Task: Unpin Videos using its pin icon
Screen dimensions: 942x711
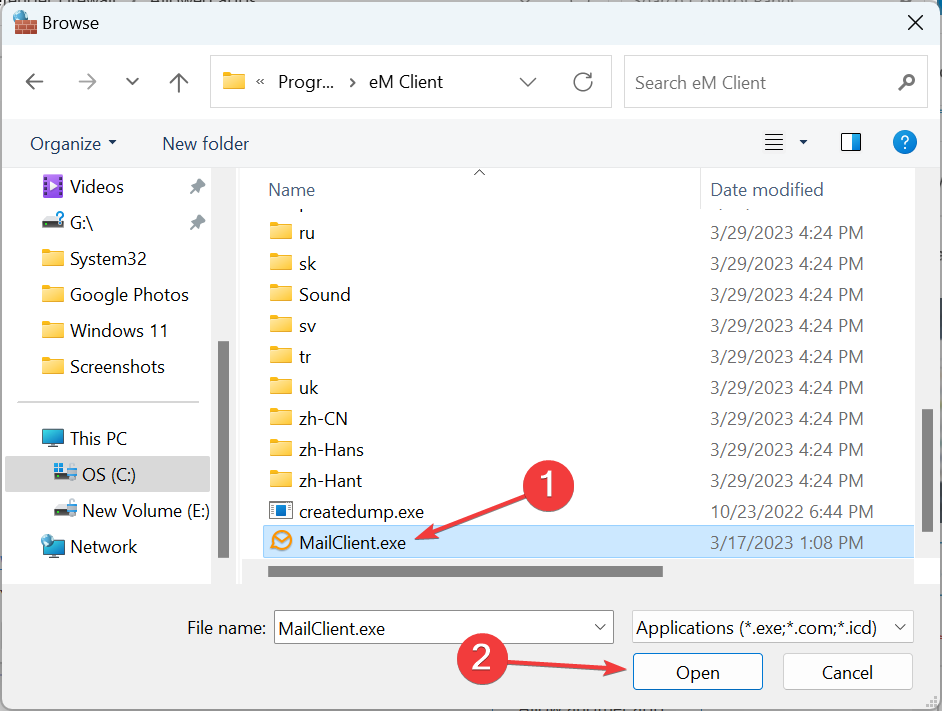Action: click(x=197, y=187)
